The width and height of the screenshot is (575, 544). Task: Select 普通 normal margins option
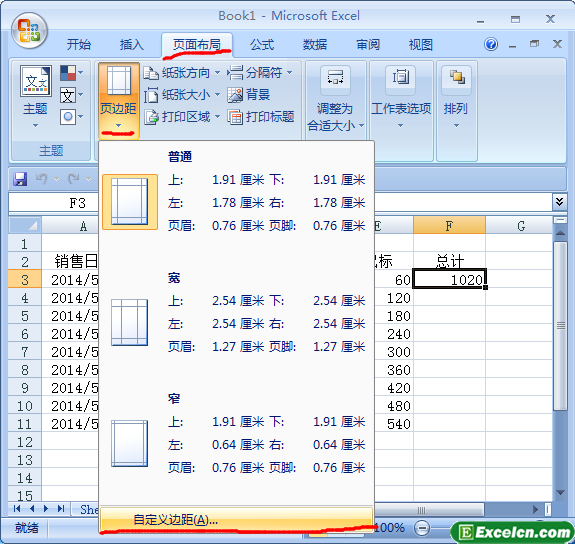click(x=237, y=202)
